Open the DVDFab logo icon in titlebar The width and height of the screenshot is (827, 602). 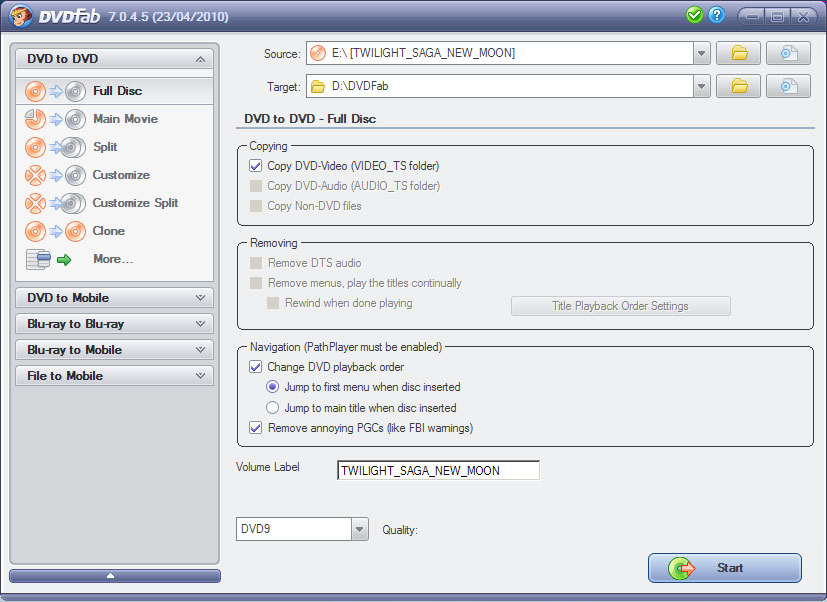(20, 14)
